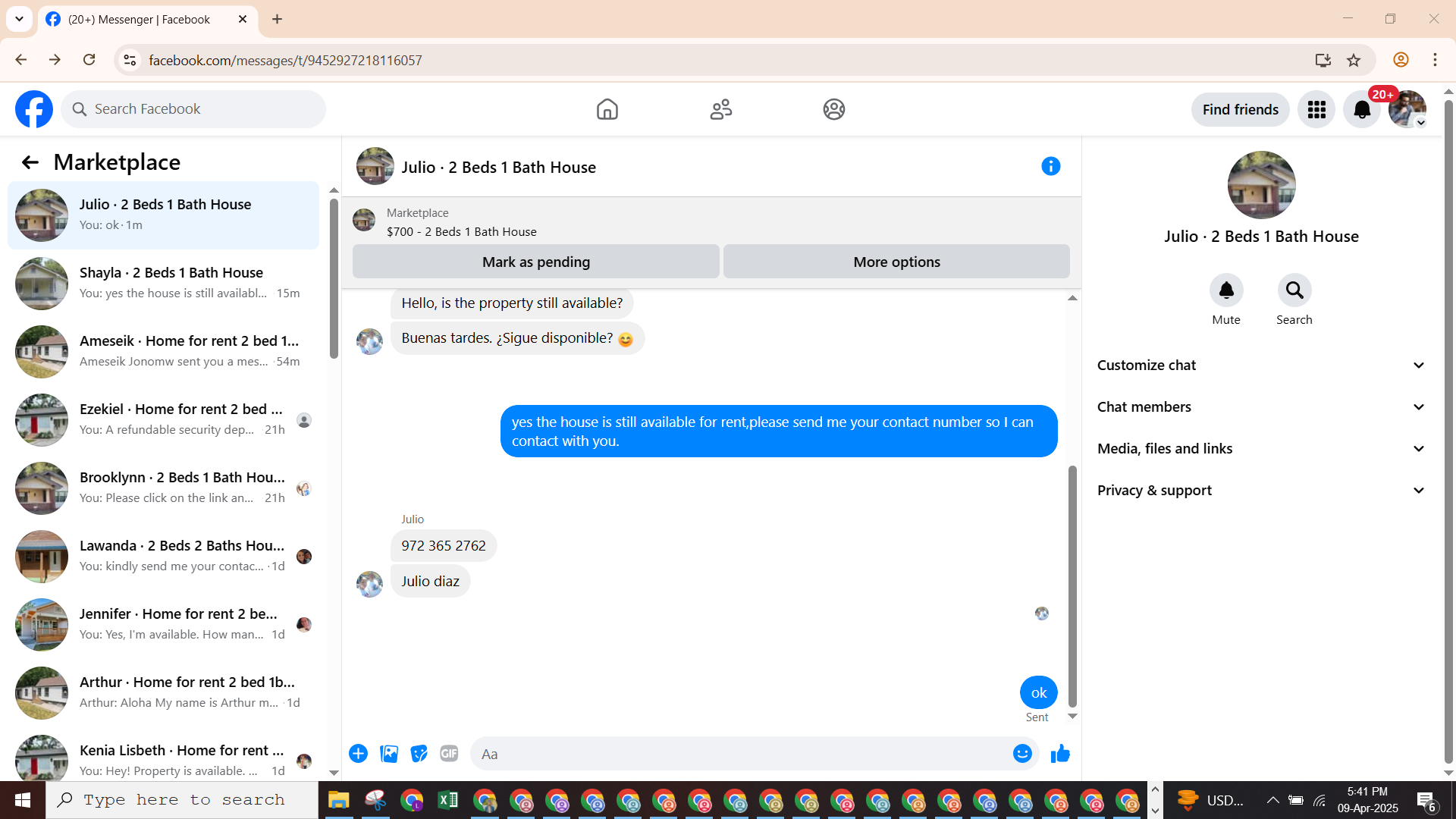1456x819 pixels.
Task: Navigate back in the browser
Action: click(21, 60)
